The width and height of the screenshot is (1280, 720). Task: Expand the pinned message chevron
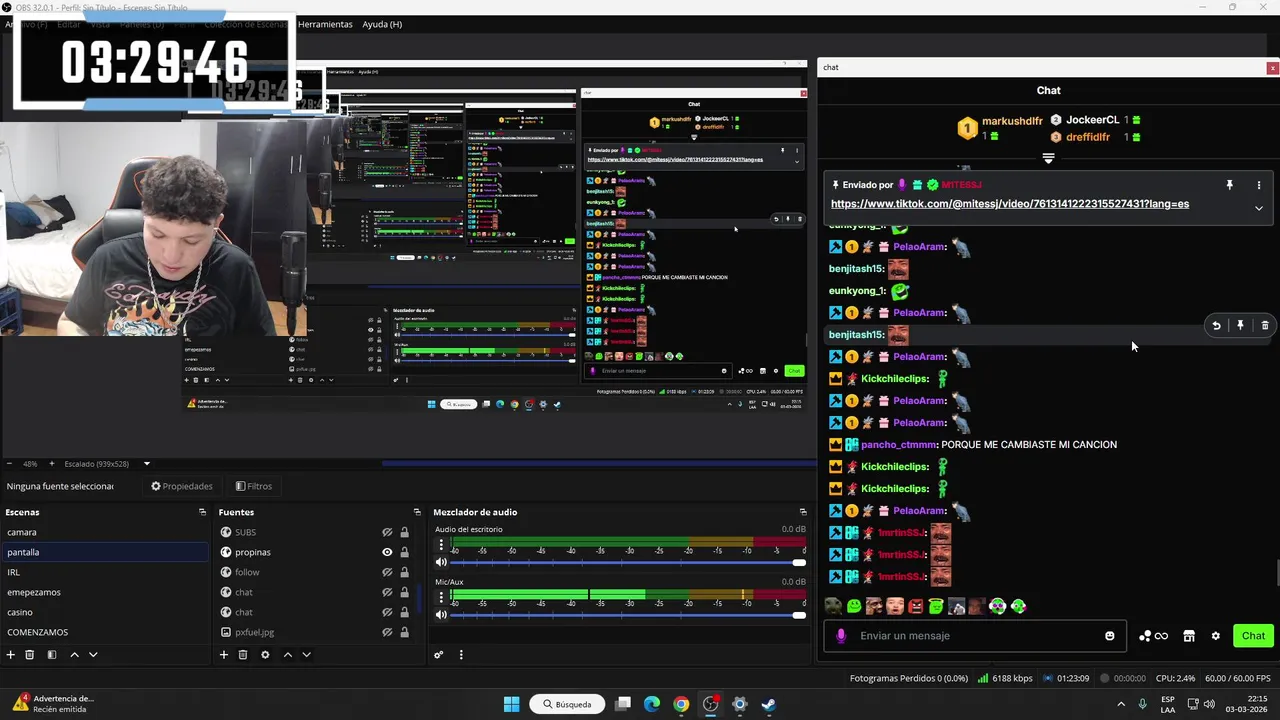click(x=1259, y=208)
